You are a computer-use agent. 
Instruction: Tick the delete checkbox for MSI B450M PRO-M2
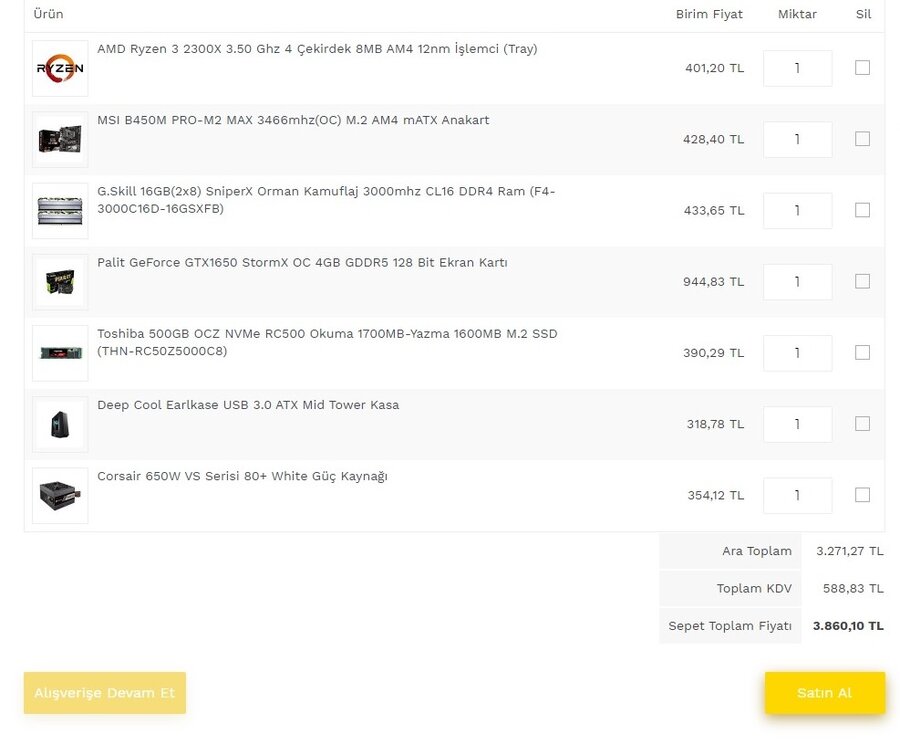(x=862, y=139)
